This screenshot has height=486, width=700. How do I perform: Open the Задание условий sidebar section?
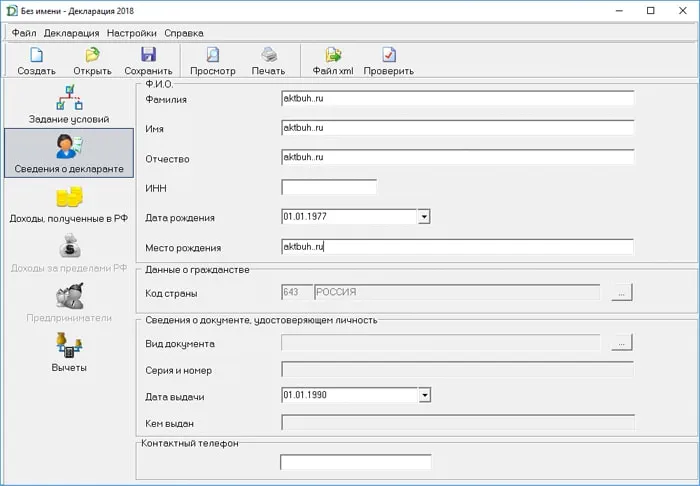68,104
